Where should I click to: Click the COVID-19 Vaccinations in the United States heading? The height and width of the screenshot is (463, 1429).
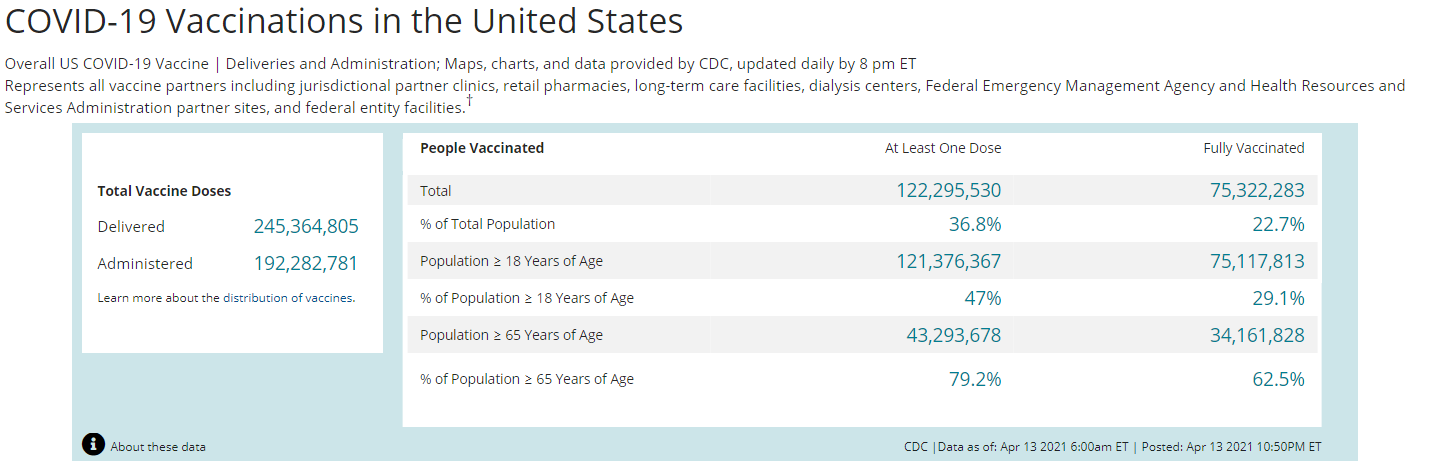tap(344, 21)
